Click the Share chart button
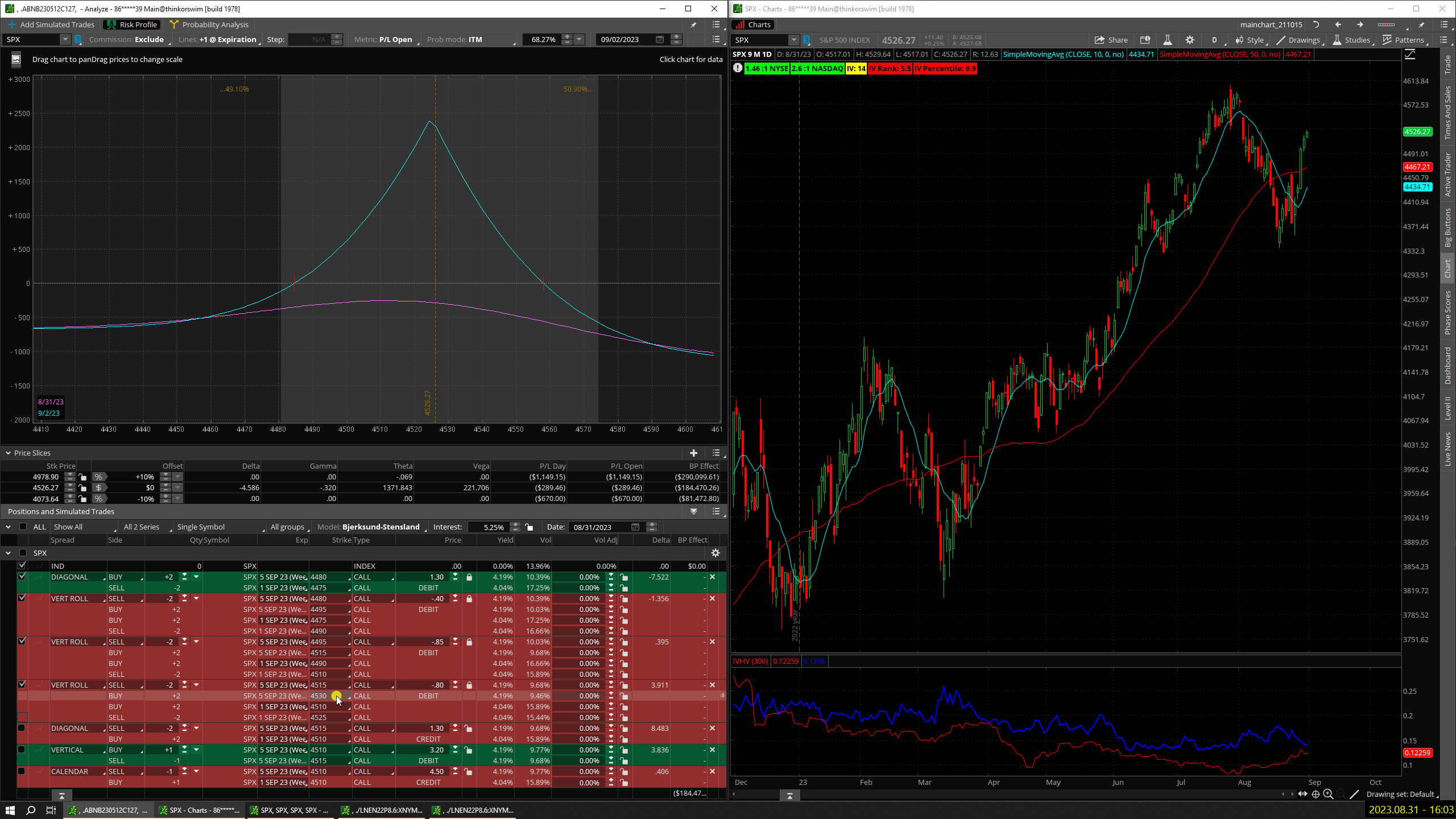1456x819 pixels. [x=1111, y=40]
